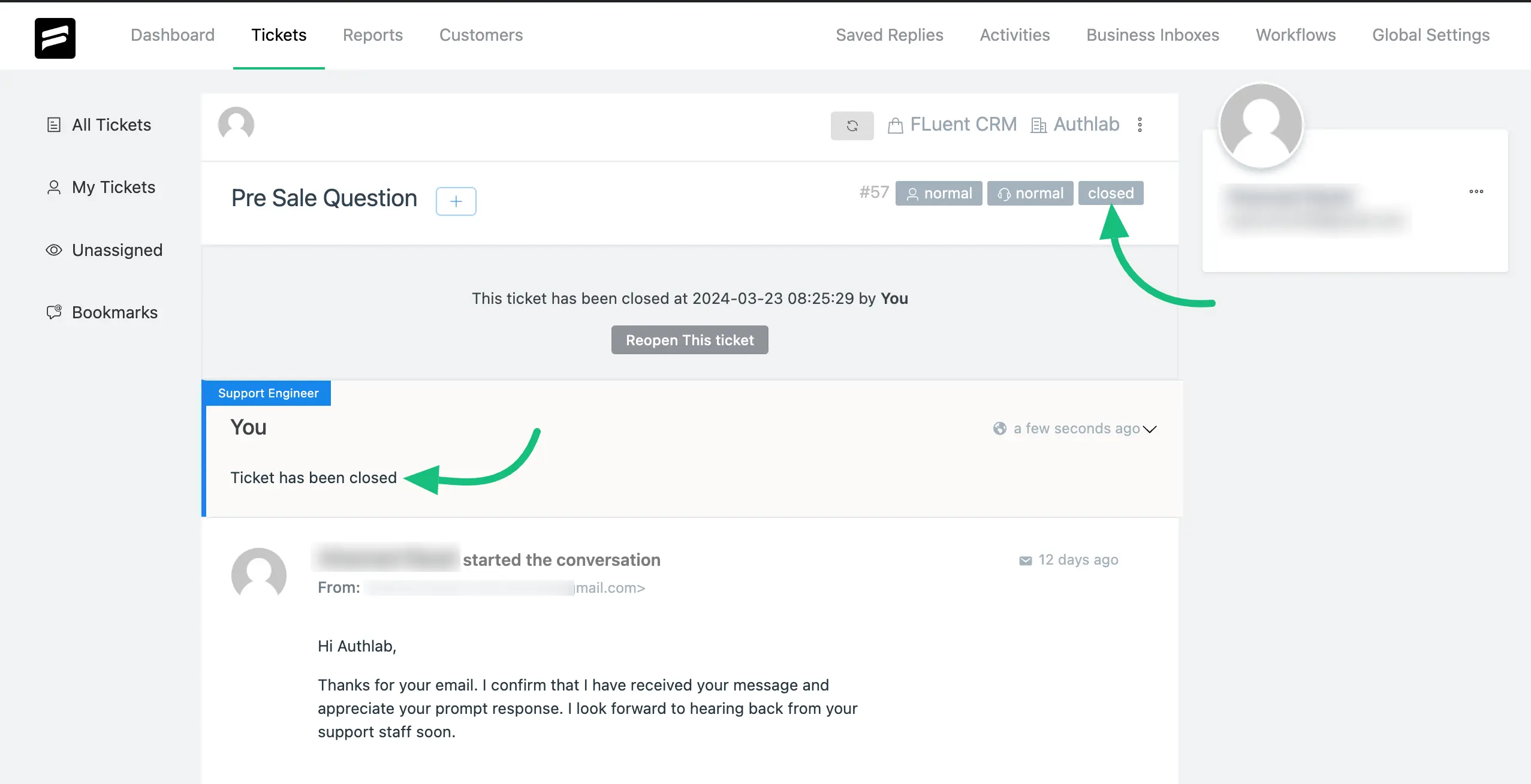Click the Tickets navigation tab
This screenshot has width=1531, height=784.
[x=279, y=34]
